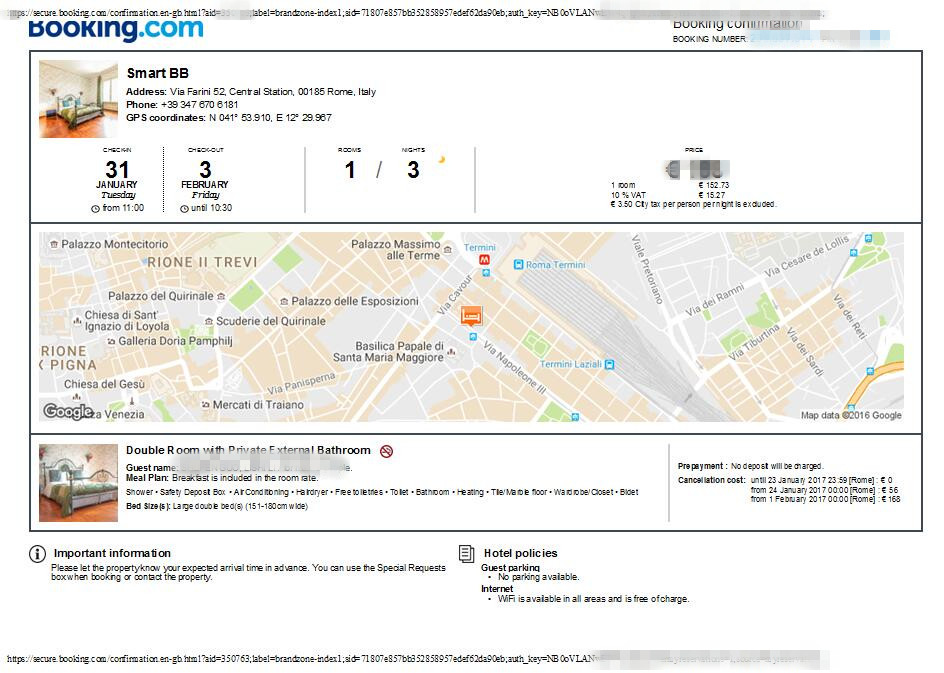The width and height of the screenshot is (944, 673).
Task: Click the city tax excluded note
Action: tap(693, 205)
